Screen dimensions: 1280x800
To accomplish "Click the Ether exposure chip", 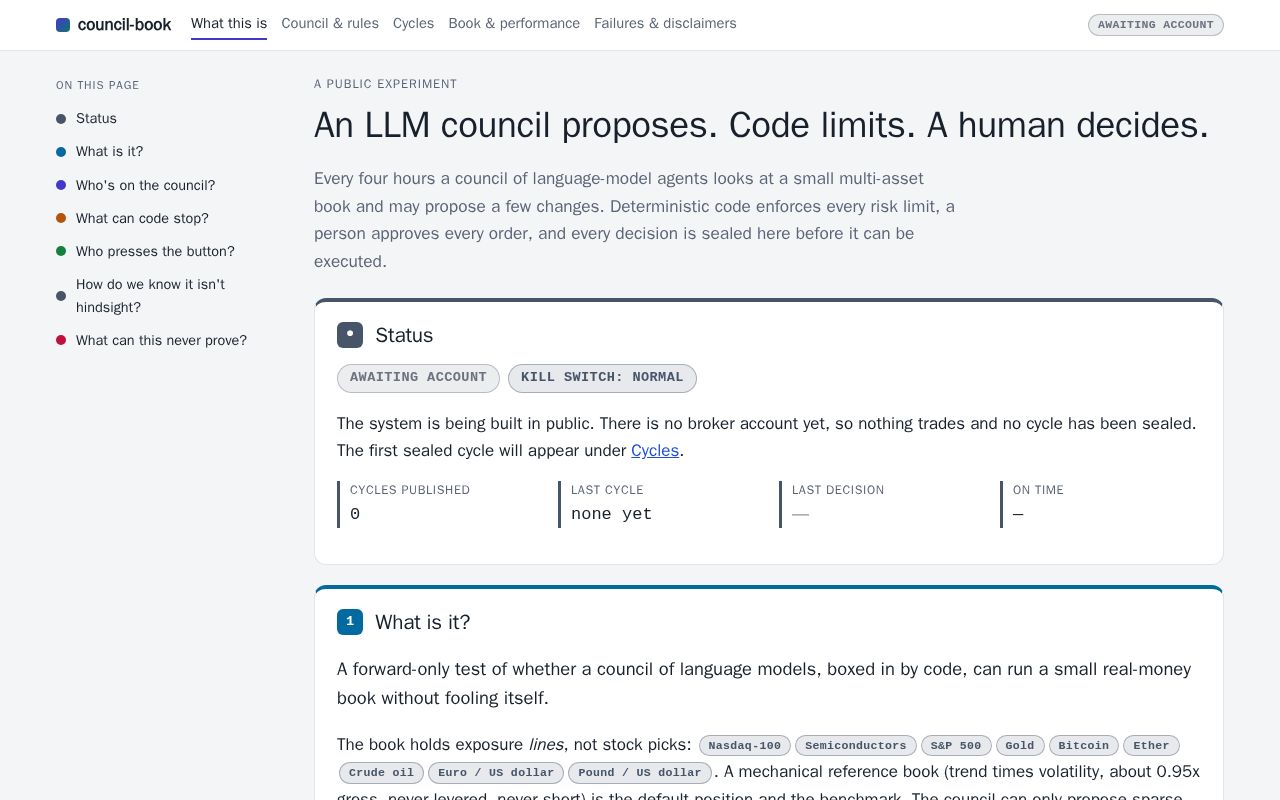I will pos(1151,746).
